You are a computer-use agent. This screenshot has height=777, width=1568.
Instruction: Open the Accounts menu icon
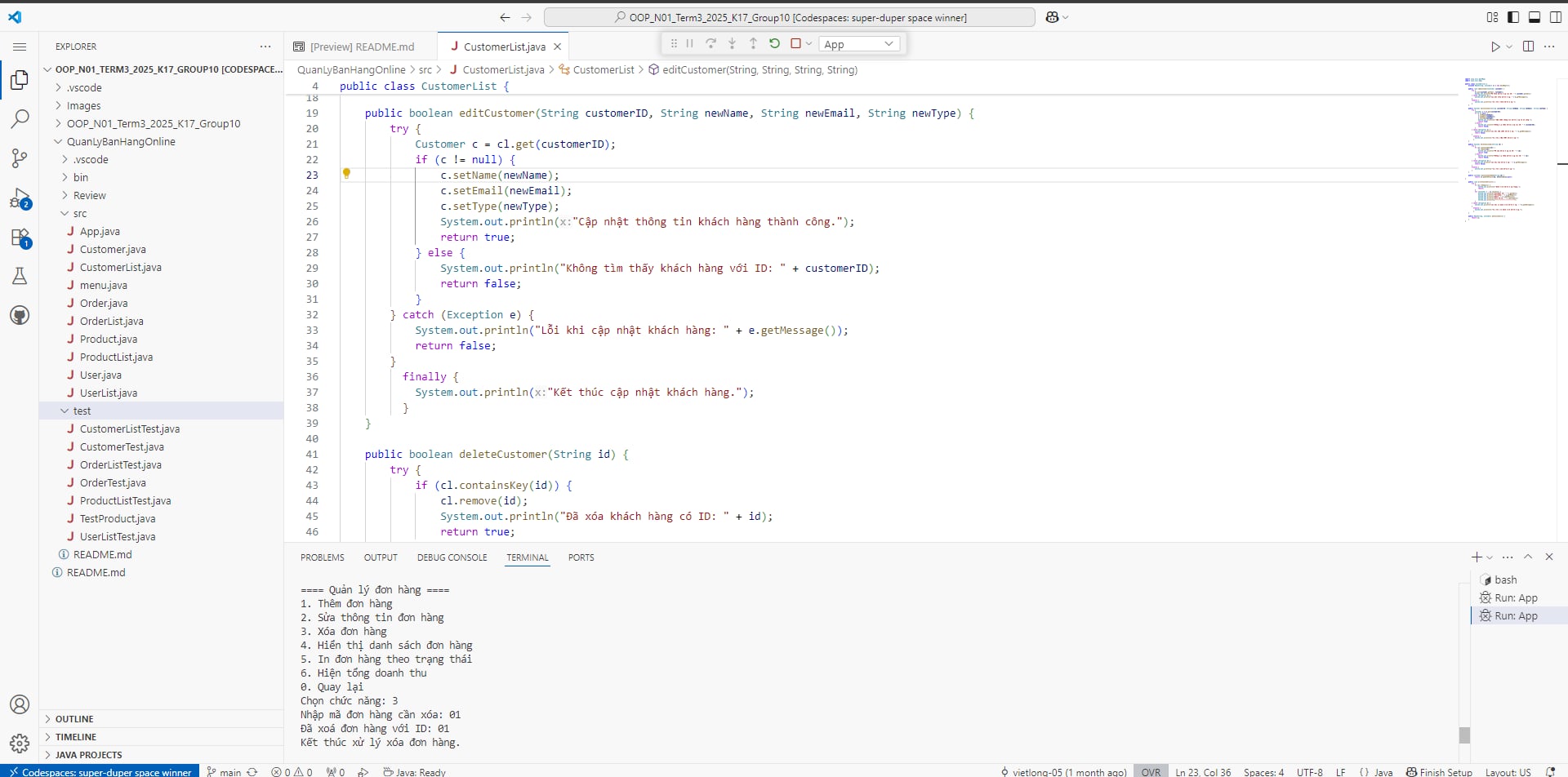[20, 704]
